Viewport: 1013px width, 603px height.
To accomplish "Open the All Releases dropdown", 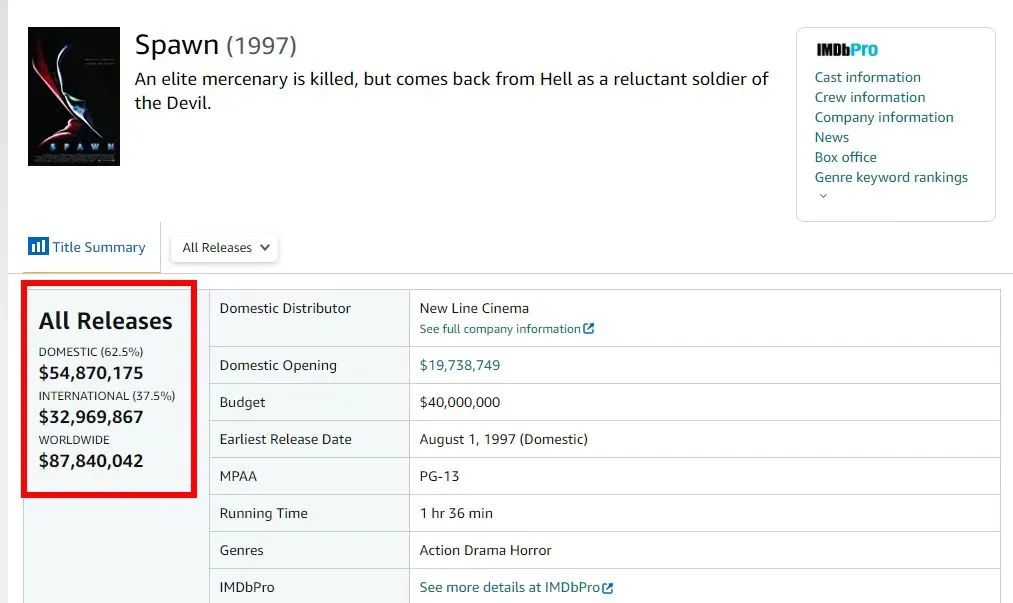I will point(225,248).
